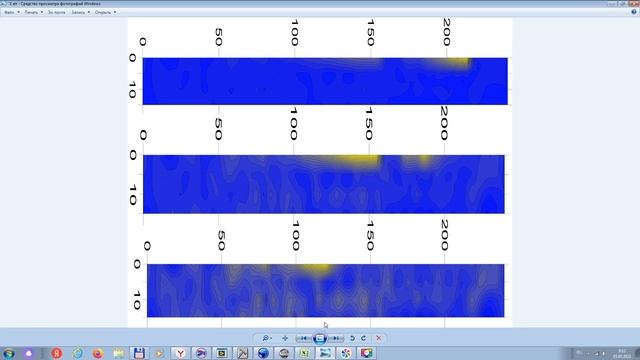The height and width of the screenshot is (360, 640).
Task: Expand the Открыть dropdown arrow
Action: click(115, 12)
